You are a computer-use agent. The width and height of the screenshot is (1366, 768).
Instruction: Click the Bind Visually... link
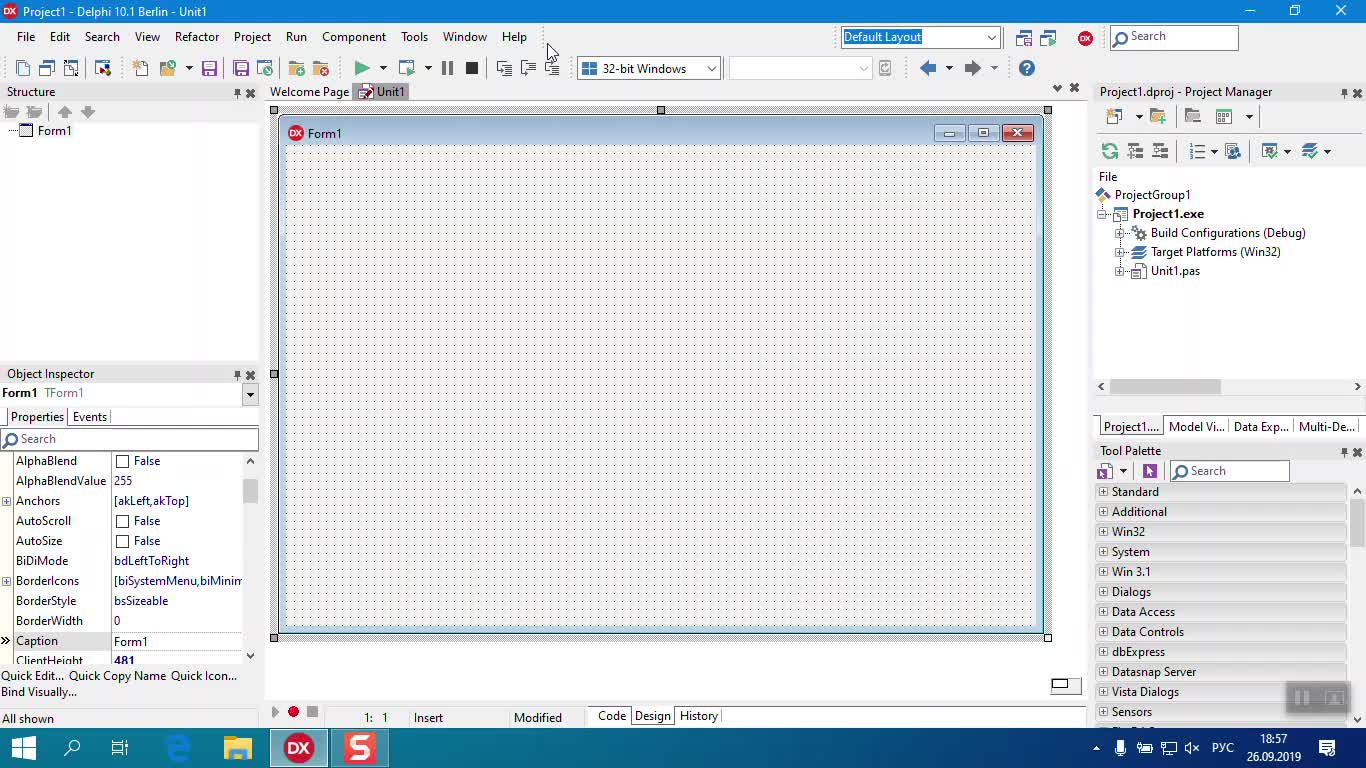point(39,692)
